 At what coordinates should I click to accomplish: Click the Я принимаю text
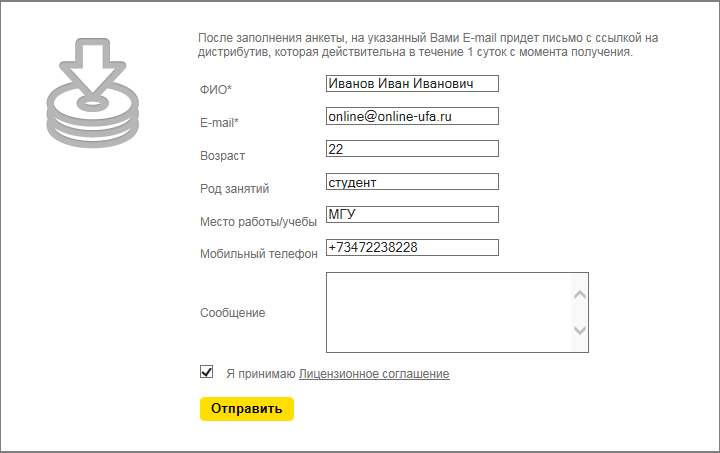point(261,374)
